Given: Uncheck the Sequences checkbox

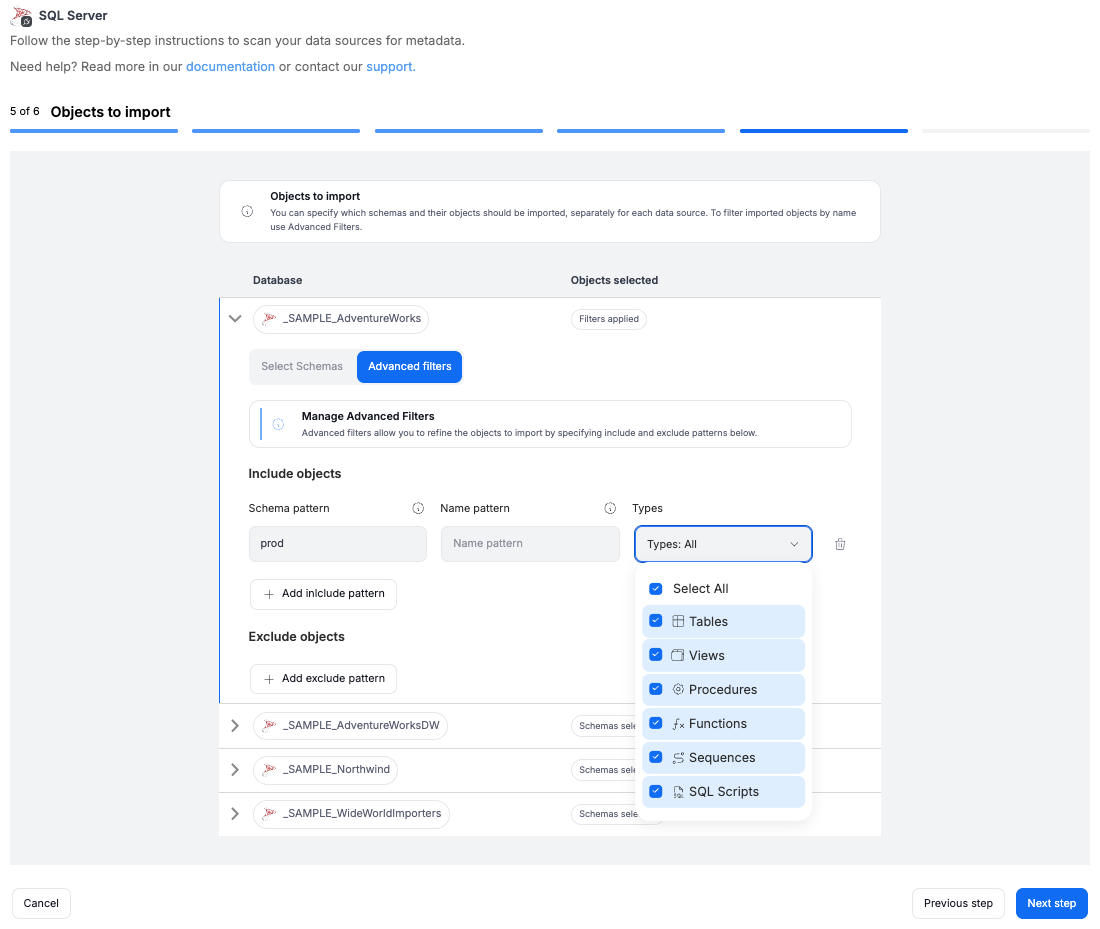Looking at the screenshot, I should [x=656, y=756].
